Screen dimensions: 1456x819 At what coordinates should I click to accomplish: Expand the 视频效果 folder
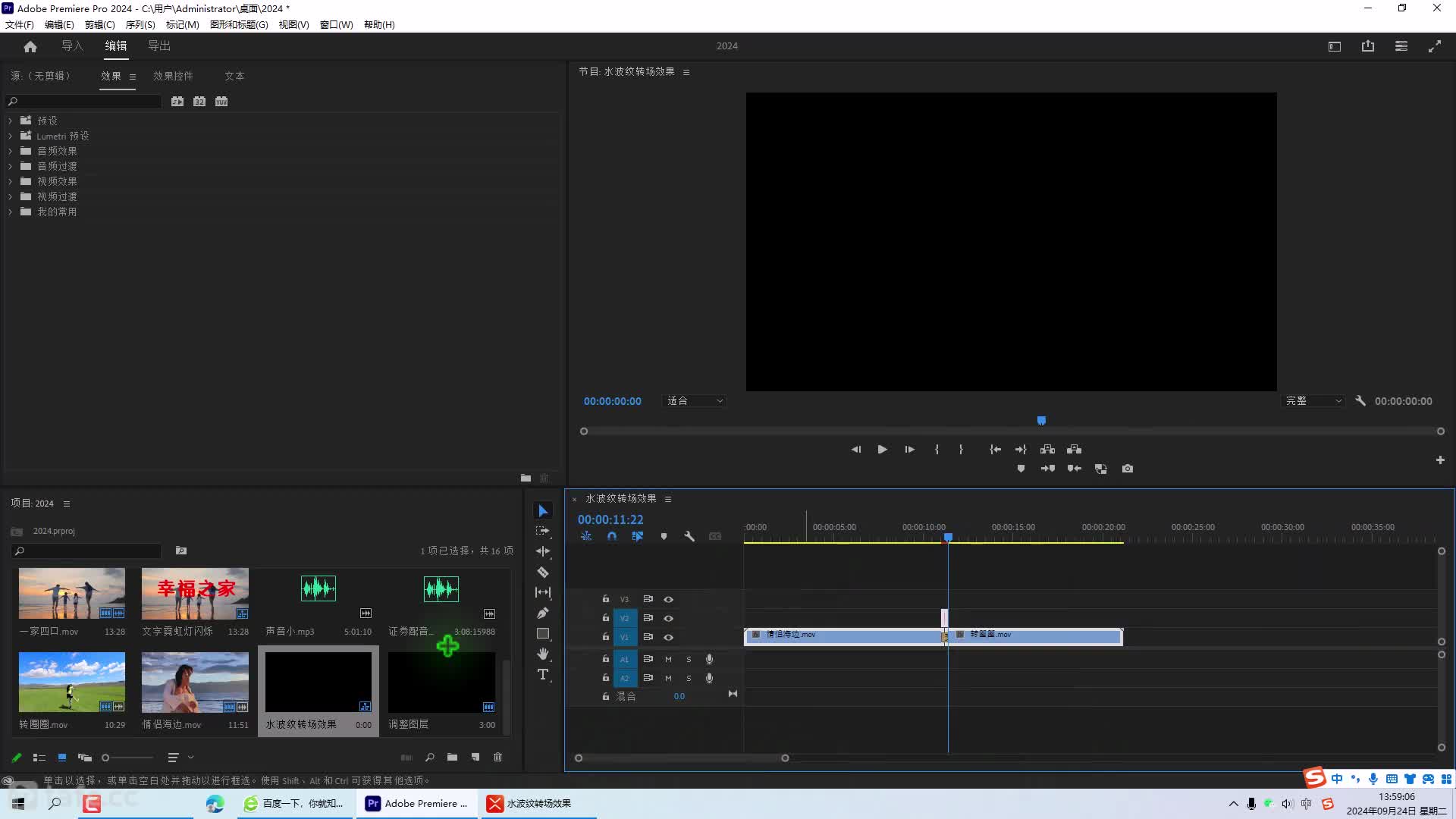10,181
